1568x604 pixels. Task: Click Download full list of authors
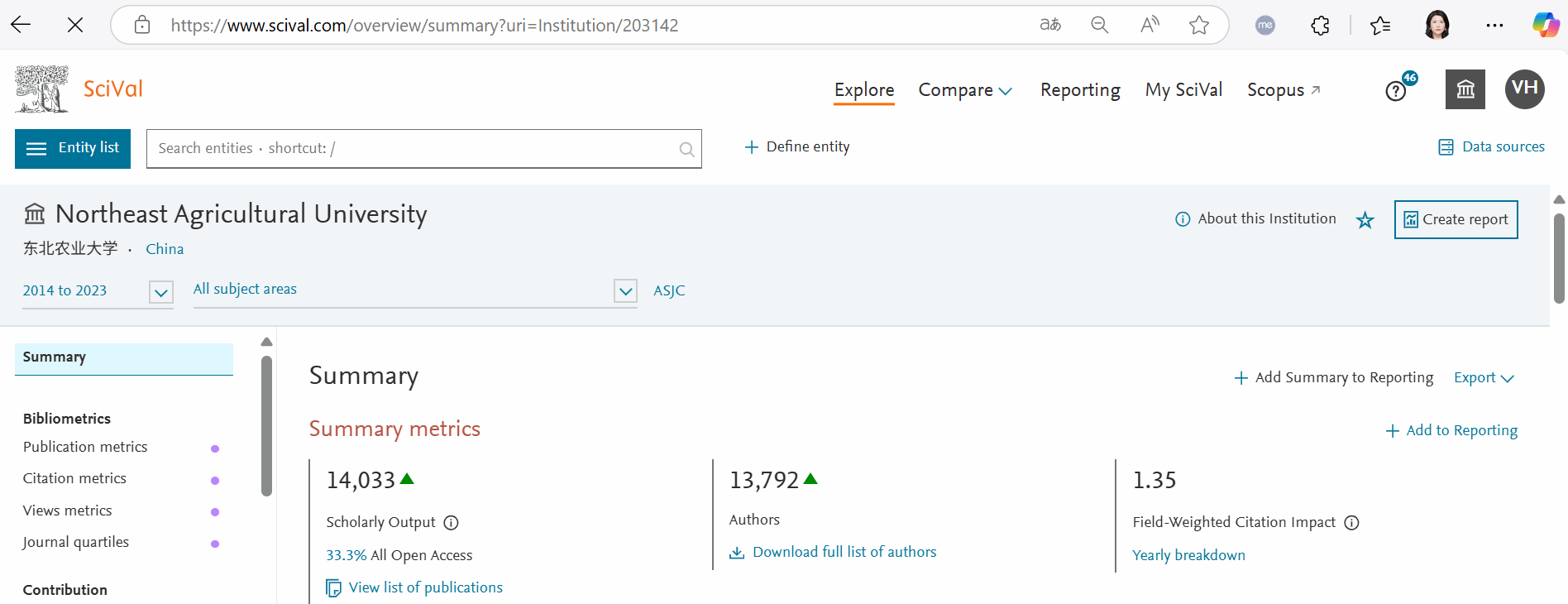point(844,552)
